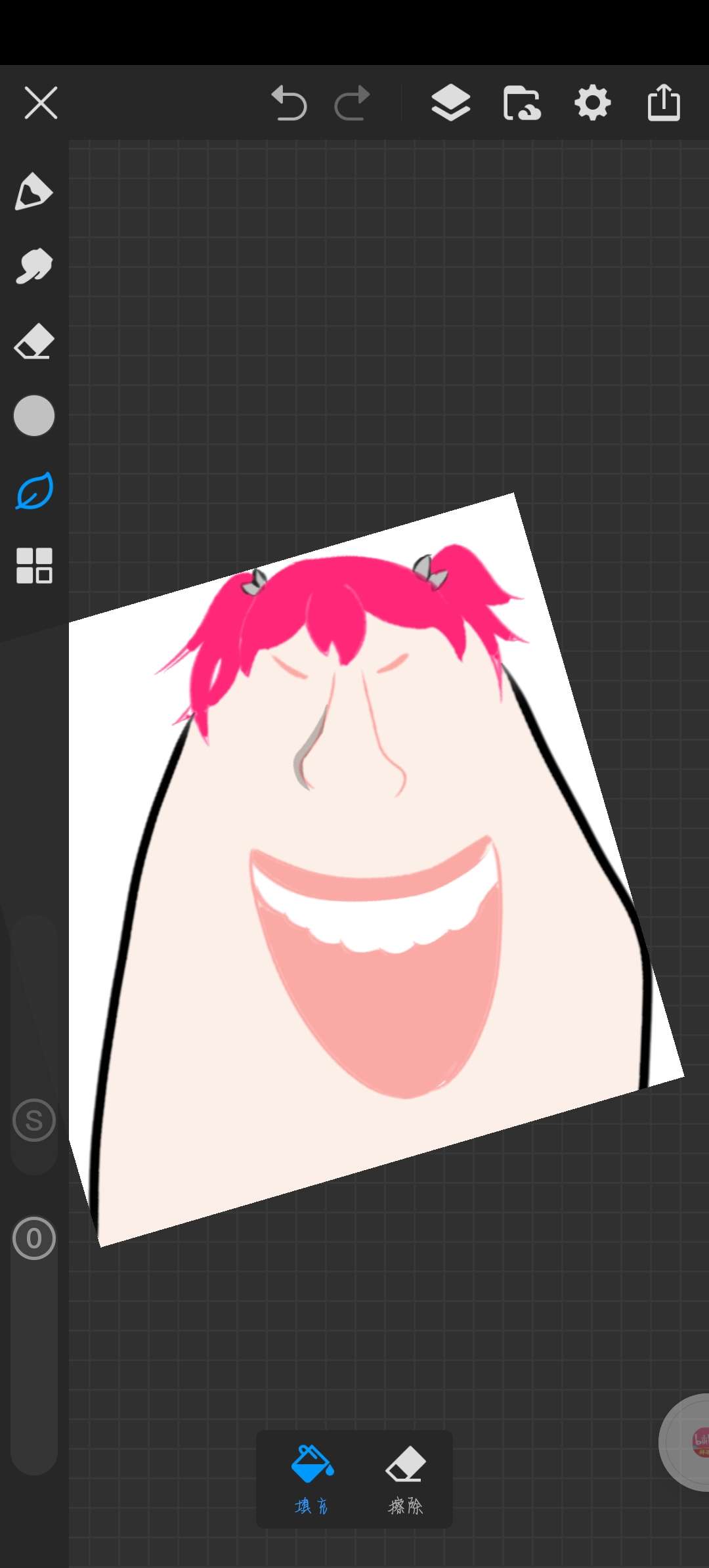The image size is (709, 1568).
Task: Select the Smudge brush tool
Action: (33, 266)
